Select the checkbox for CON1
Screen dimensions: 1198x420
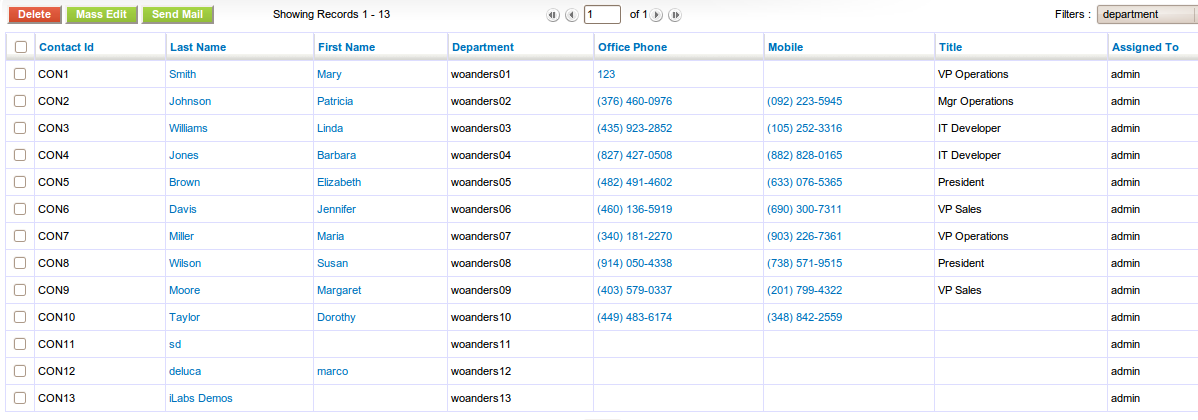click(21, 74)
